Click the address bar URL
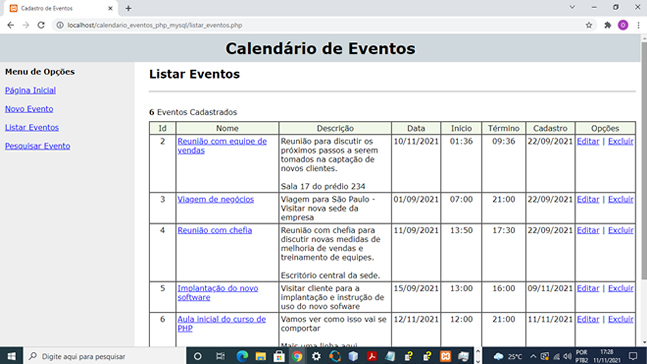This screenshot has height=364, width=647. [x=155, y=25]
